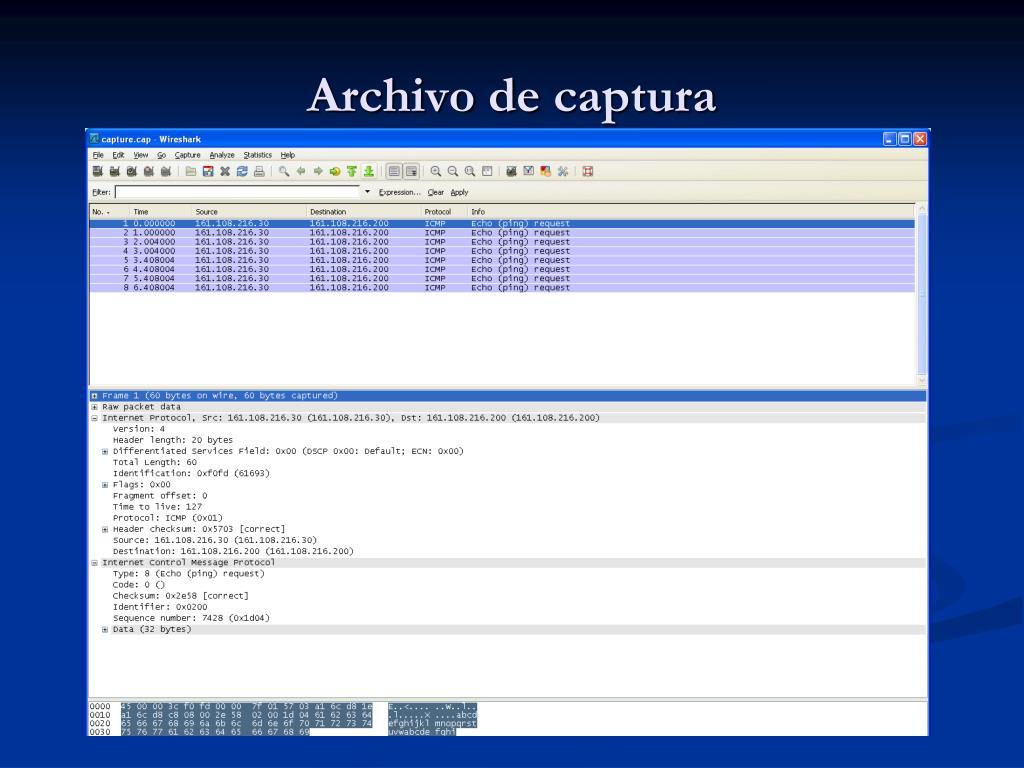Restart the running capture toolbar icon
The image size is (1024, 768).
click(x=166, y=171)
